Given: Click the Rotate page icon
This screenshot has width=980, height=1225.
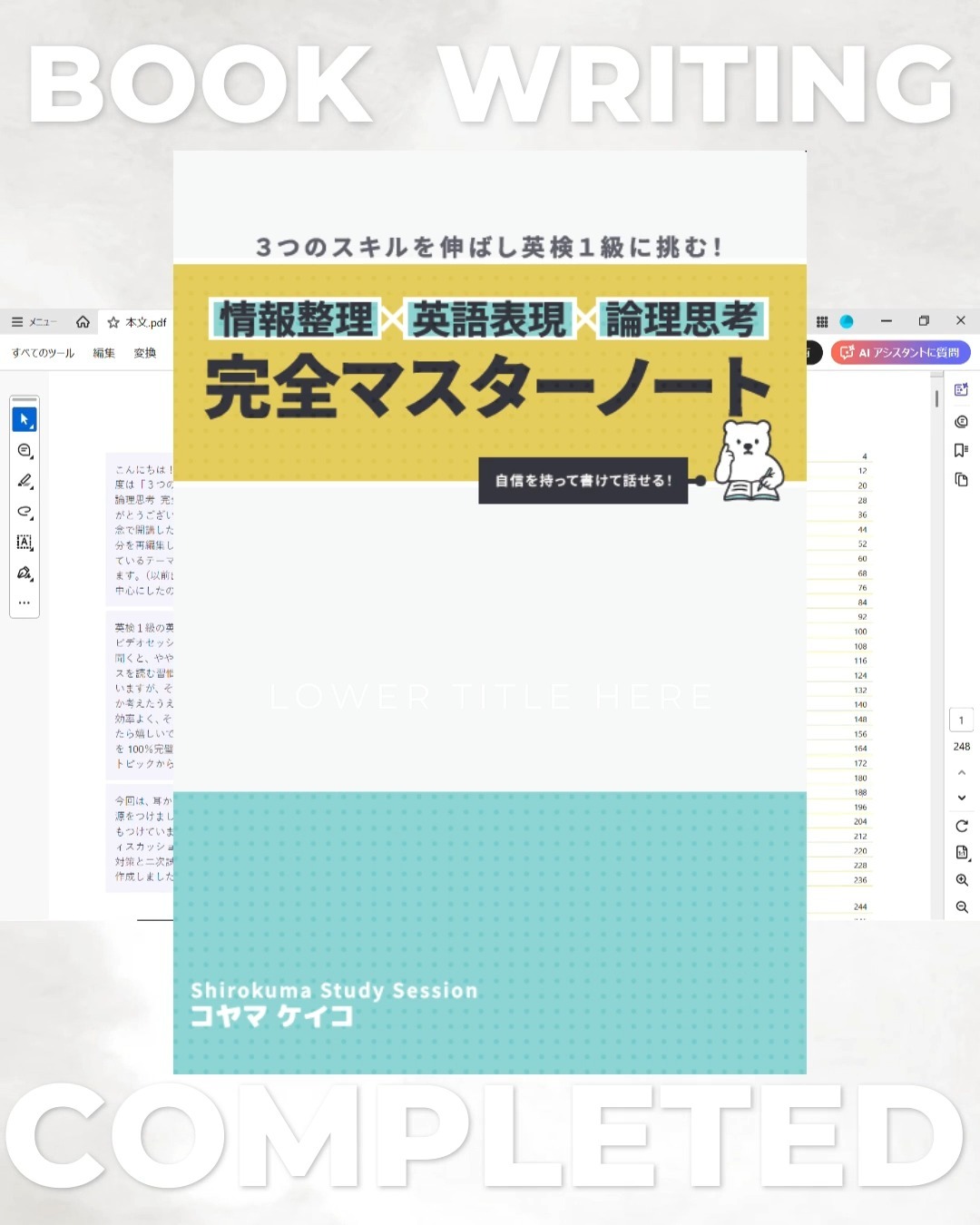Looking at the screenshot, I should (960, 826).
